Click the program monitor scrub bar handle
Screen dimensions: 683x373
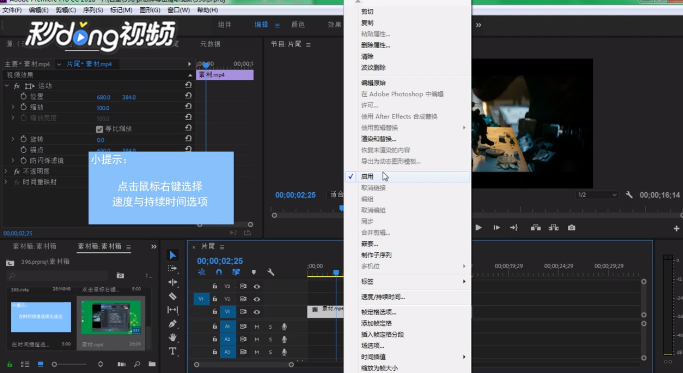(x=341, y=209)
